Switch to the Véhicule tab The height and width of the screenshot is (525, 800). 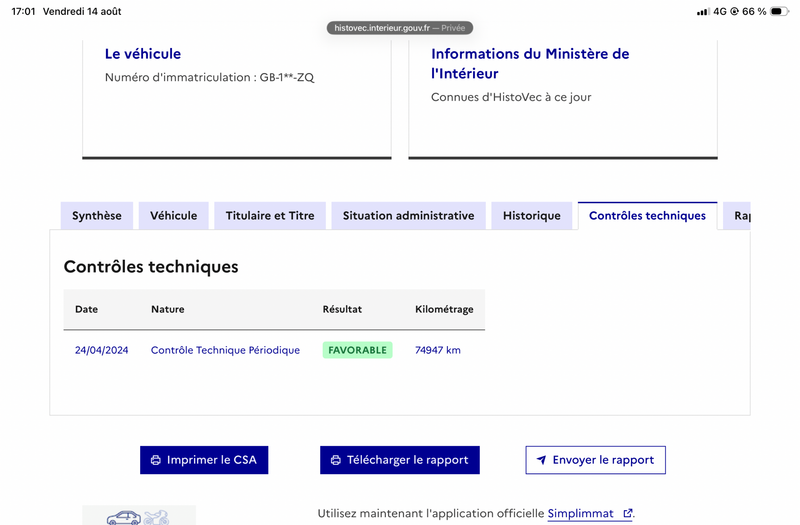point(173,216)
